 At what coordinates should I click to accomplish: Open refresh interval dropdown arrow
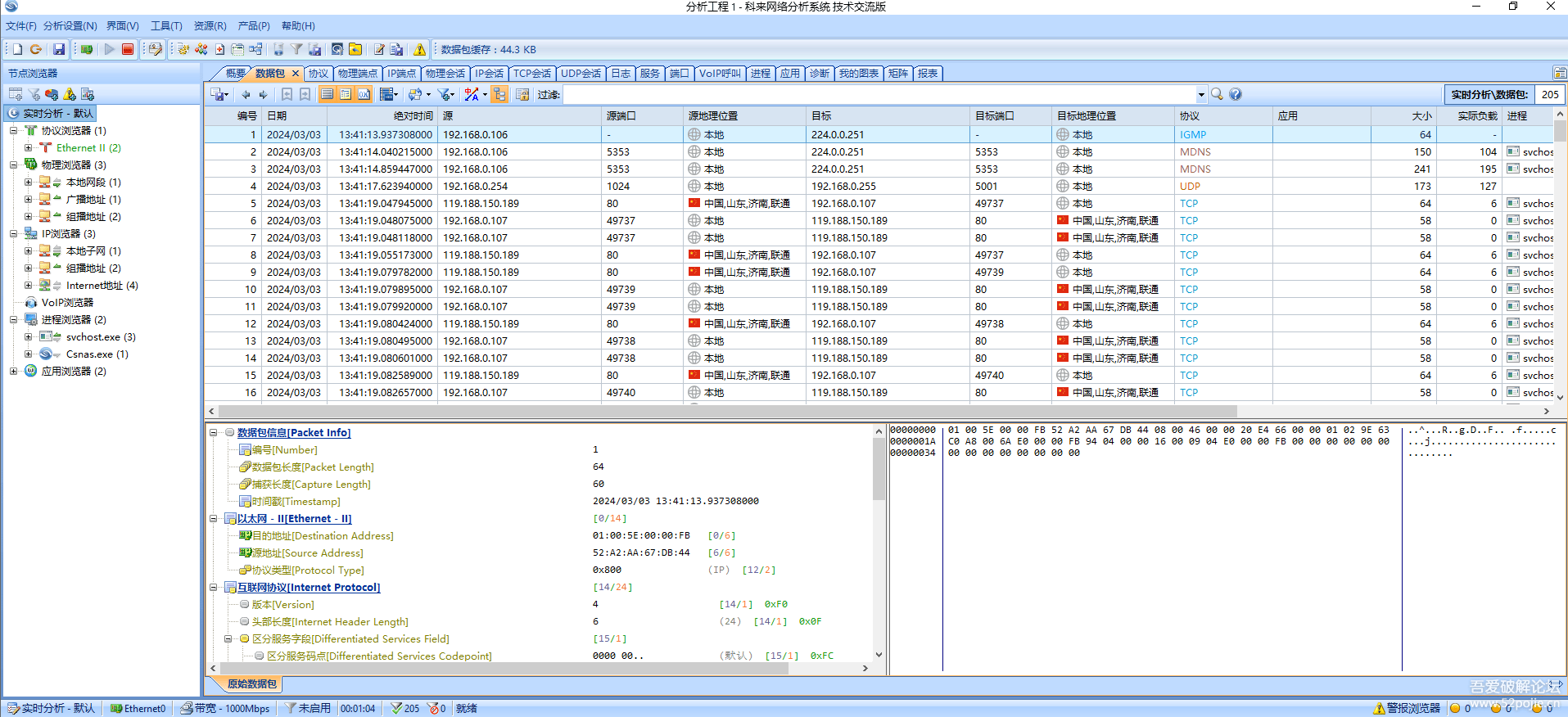click(428, 94)
